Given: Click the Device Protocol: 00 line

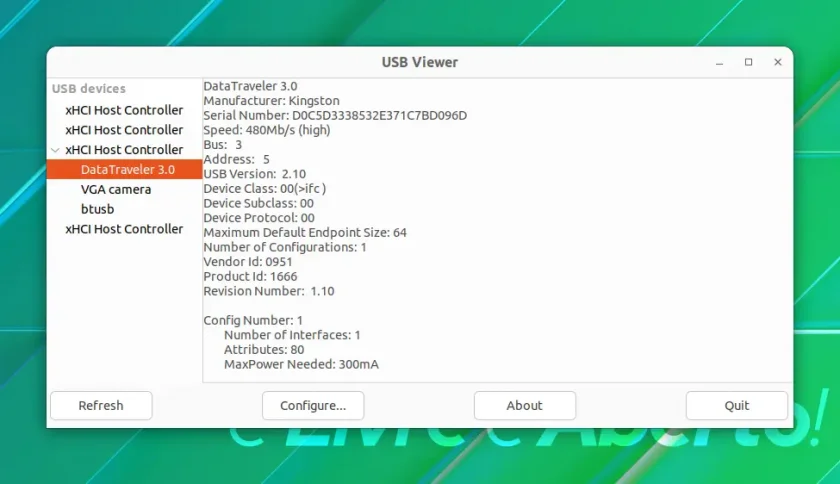Looking at the screenshot, I should pos(259,218).
